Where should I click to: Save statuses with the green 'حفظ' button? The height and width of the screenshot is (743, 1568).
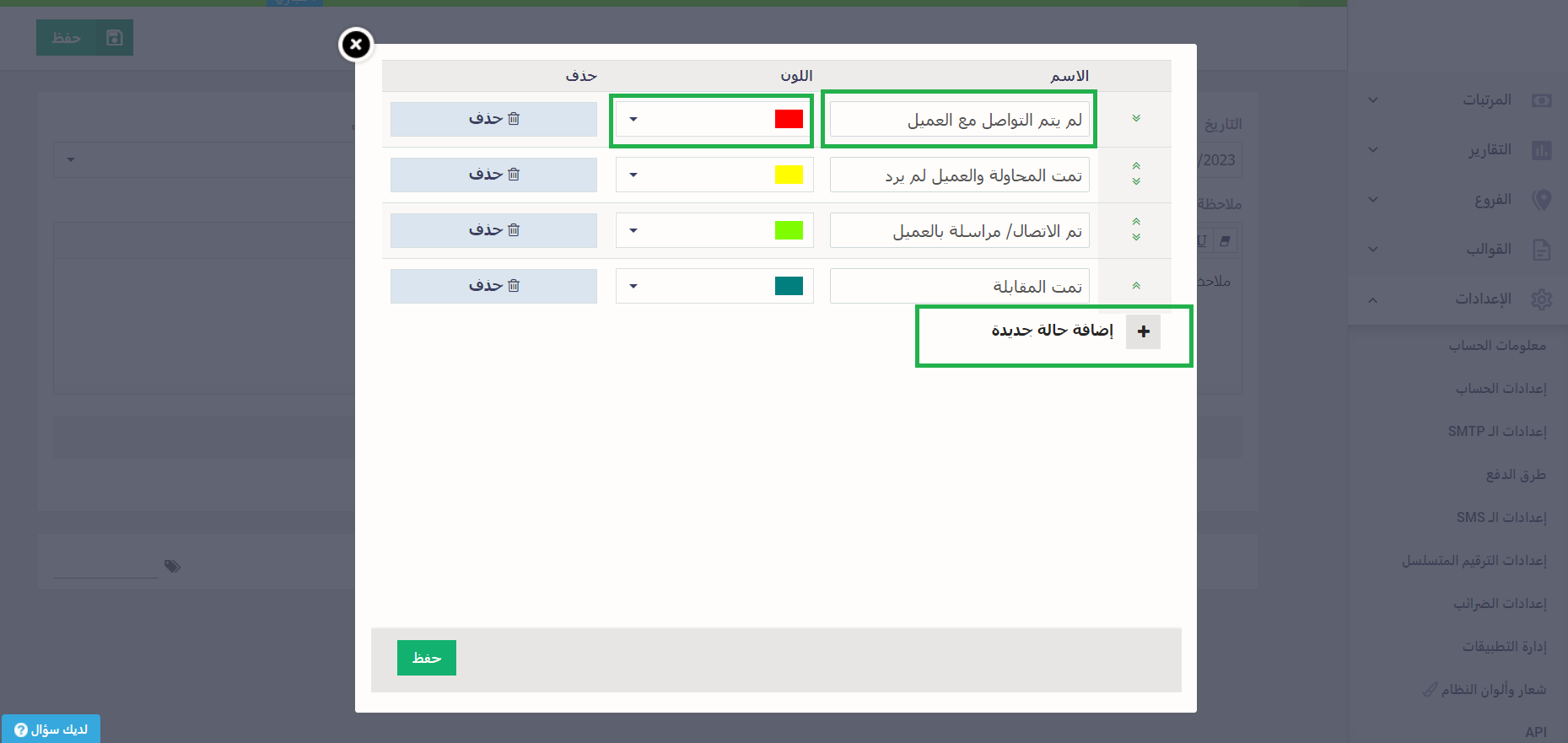(x=426, y=658)
